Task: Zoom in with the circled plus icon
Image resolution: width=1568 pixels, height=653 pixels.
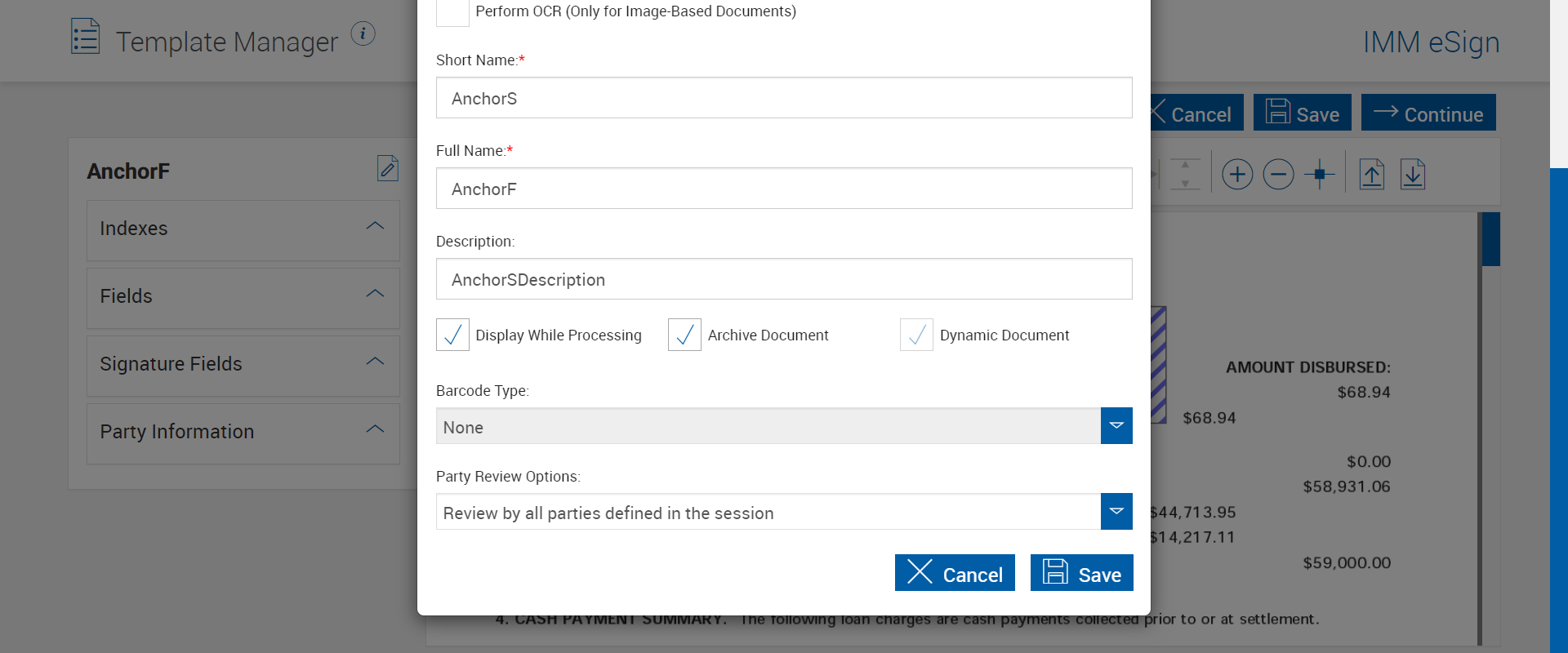Action: (1237, 174)
